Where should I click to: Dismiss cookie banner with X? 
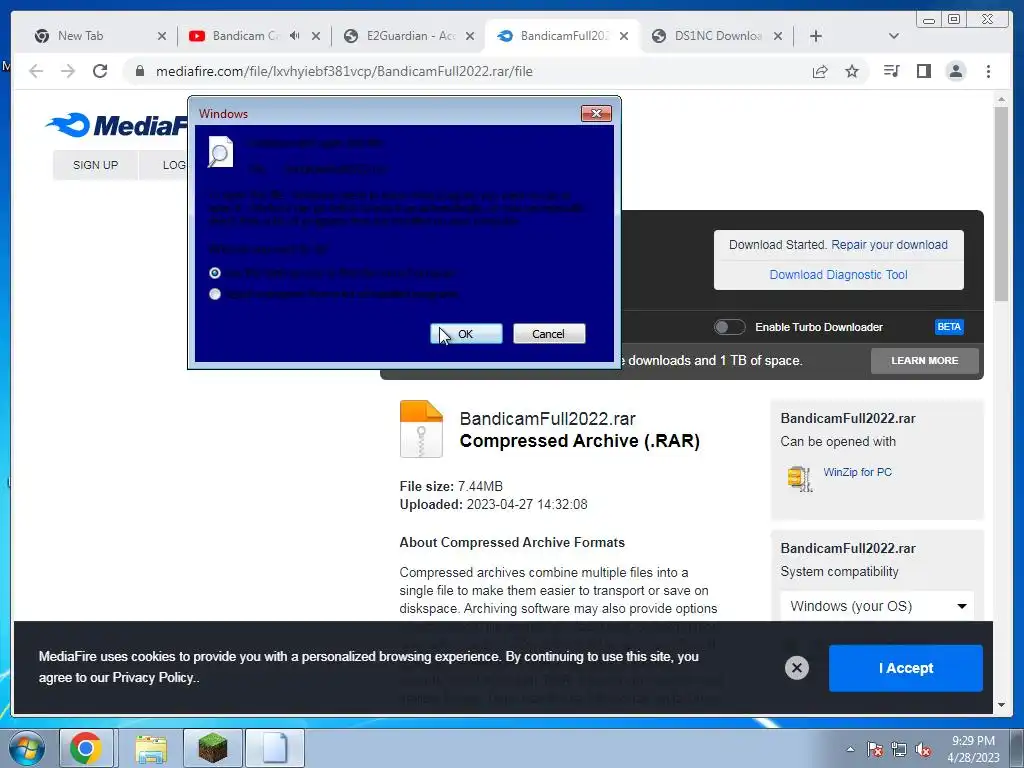[797, 667]
